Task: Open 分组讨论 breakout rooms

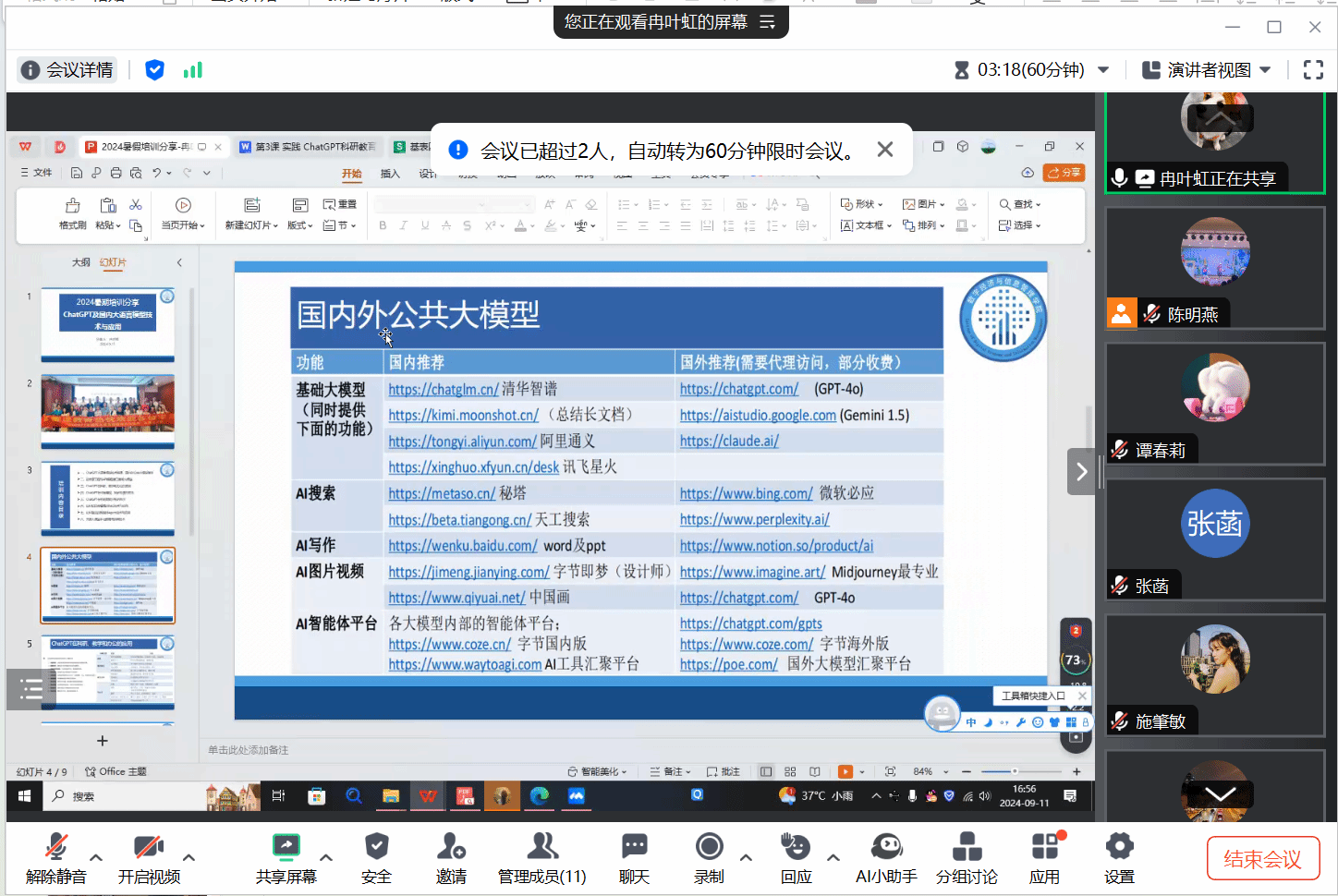Action: [x=967, y=847]
